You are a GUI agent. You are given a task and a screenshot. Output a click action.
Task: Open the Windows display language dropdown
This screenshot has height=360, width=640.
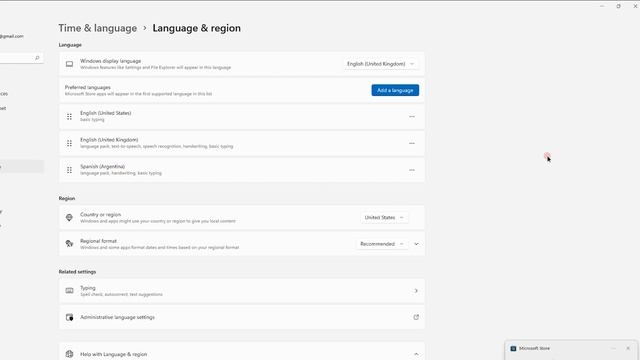pyautogui.click(x=381, y=64)
